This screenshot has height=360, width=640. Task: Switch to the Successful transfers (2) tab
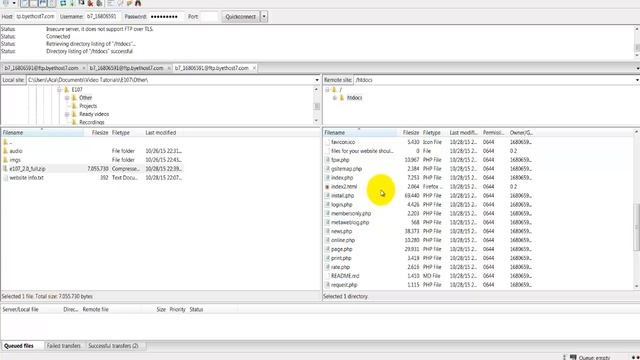click(x=113, y=346)
